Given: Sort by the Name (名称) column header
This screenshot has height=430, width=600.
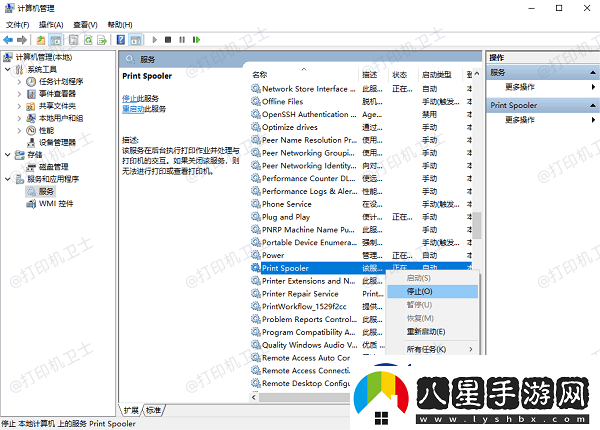Looking at the screenshot, I should [x=304, y=75].
